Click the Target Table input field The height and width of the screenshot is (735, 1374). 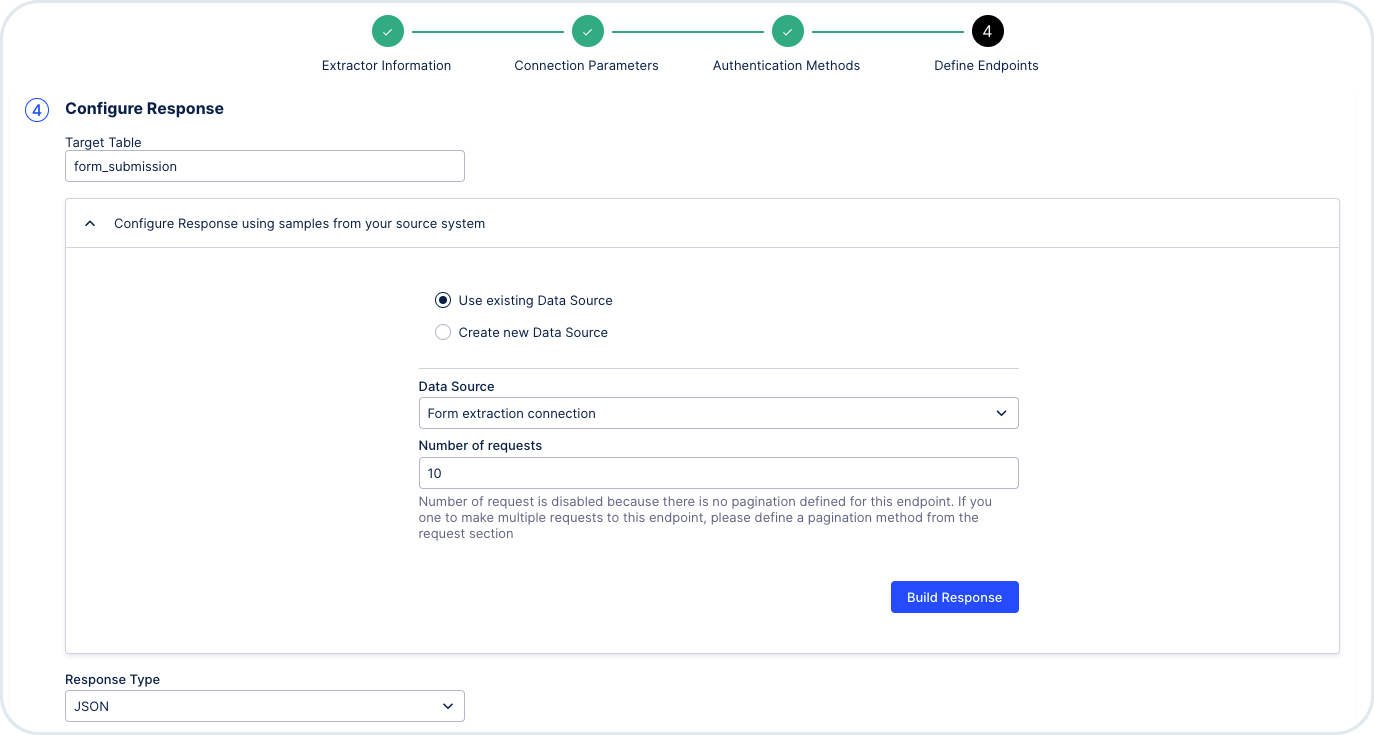click(x=265, y=166)
